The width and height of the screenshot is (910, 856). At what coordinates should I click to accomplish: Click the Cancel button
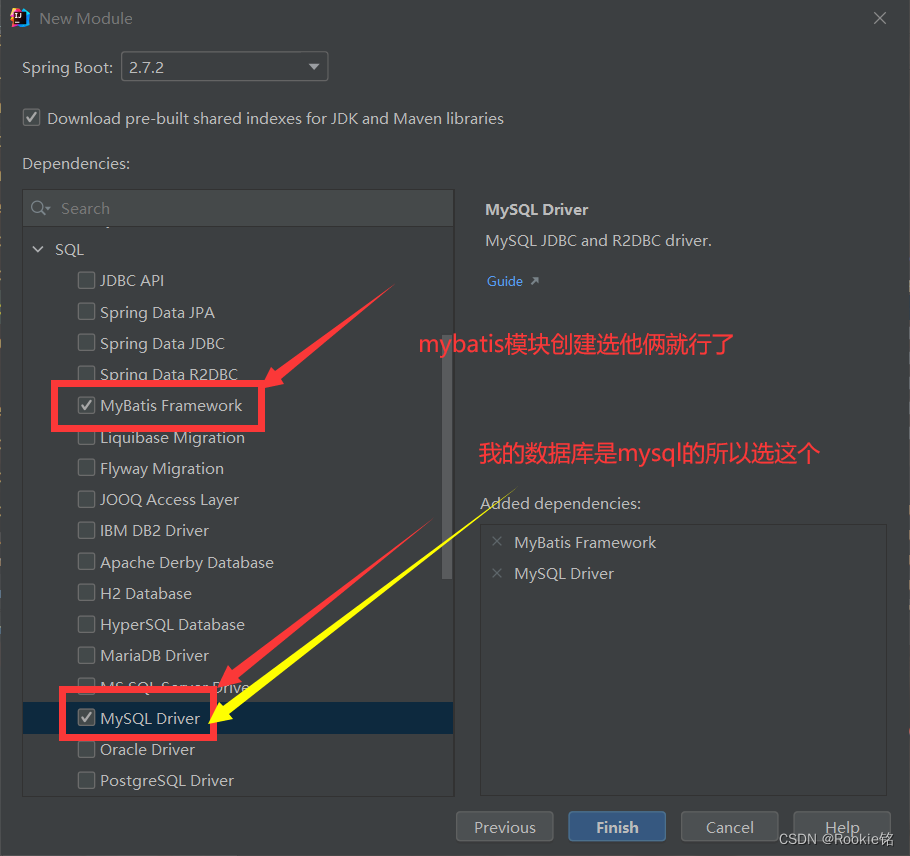point(730,826)
